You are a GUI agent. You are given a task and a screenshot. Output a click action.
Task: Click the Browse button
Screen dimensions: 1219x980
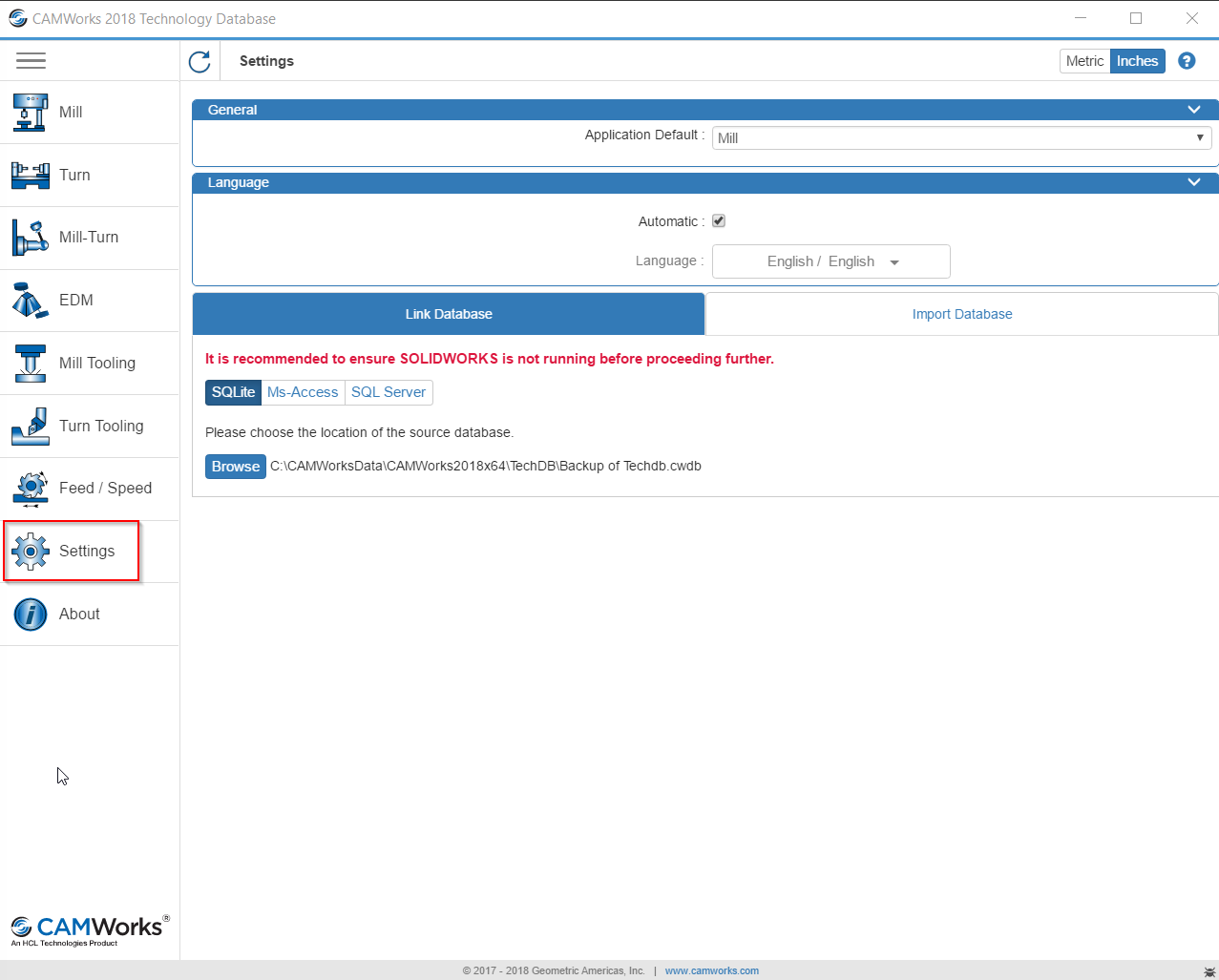point(236,467)
